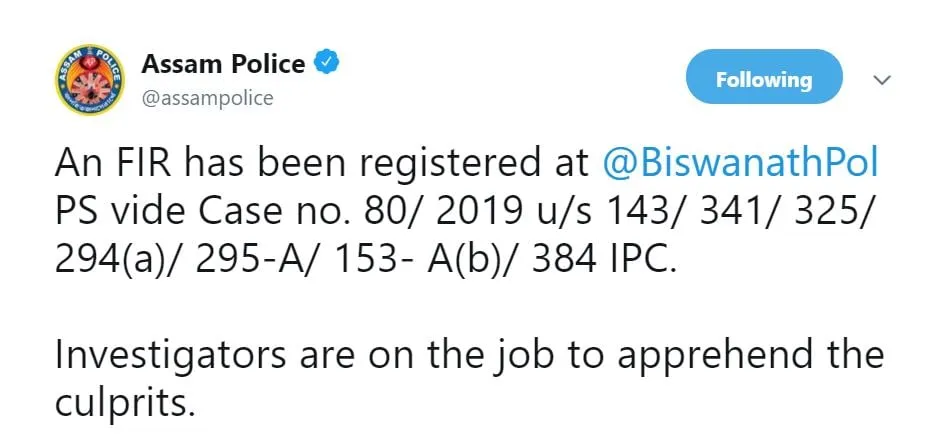
Task: Click the '341/' section number
Action: [739, 214]
